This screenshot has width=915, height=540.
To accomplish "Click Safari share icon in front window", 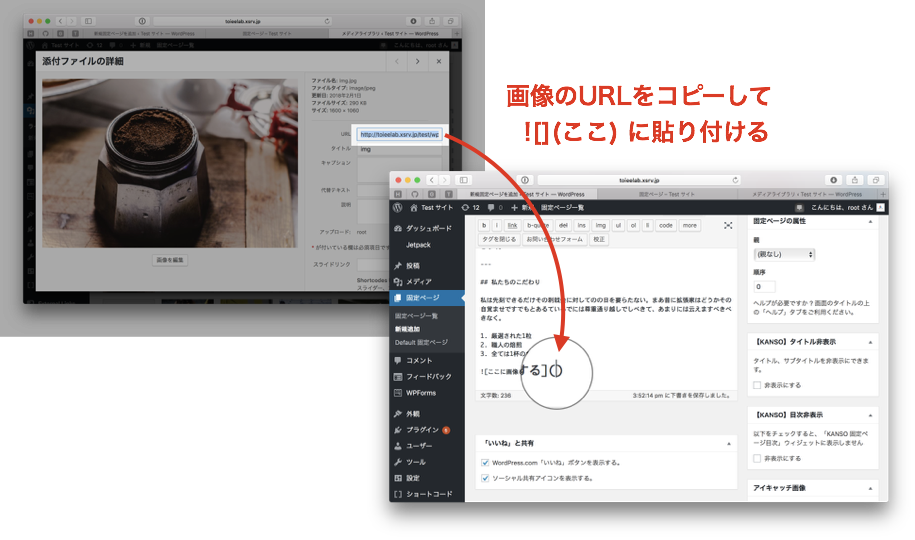I will pos(854,180).
